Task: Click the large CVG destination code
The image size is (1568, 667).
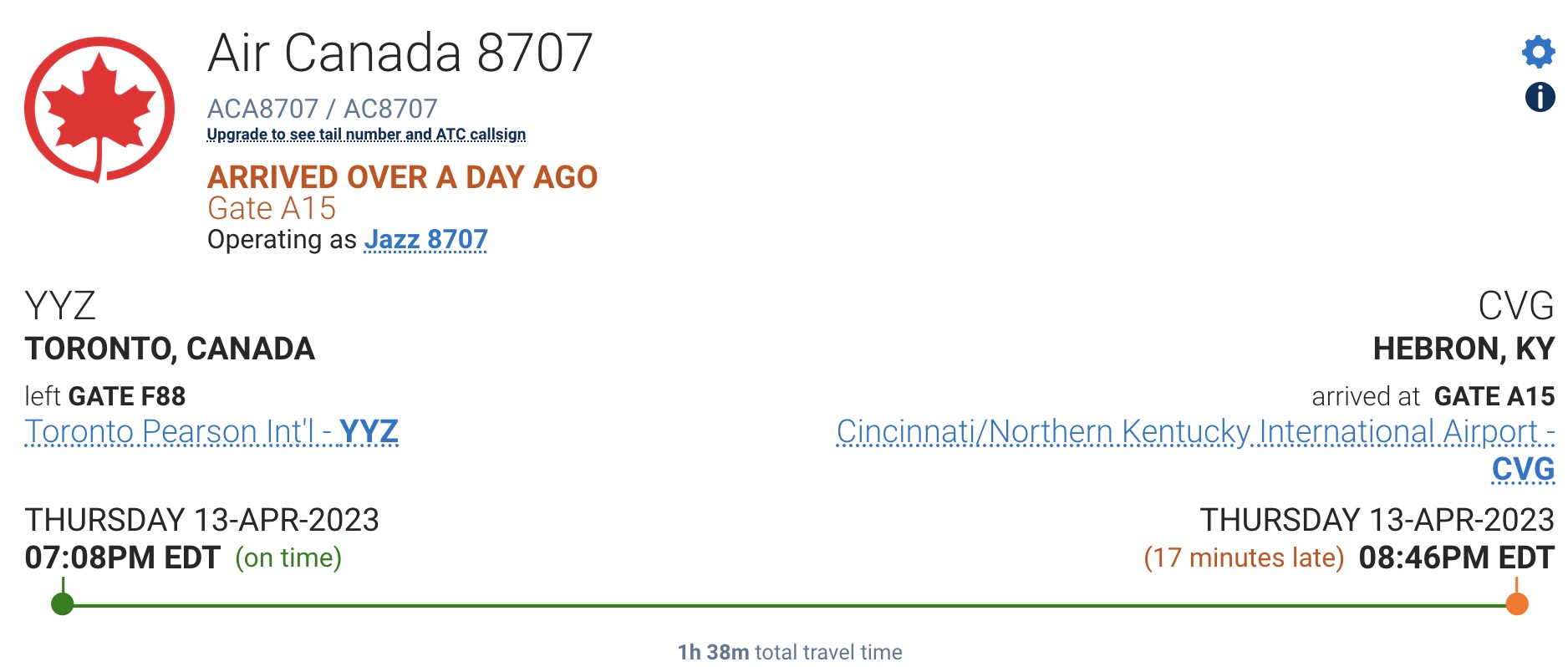Action: click(x=1515, y=306)
